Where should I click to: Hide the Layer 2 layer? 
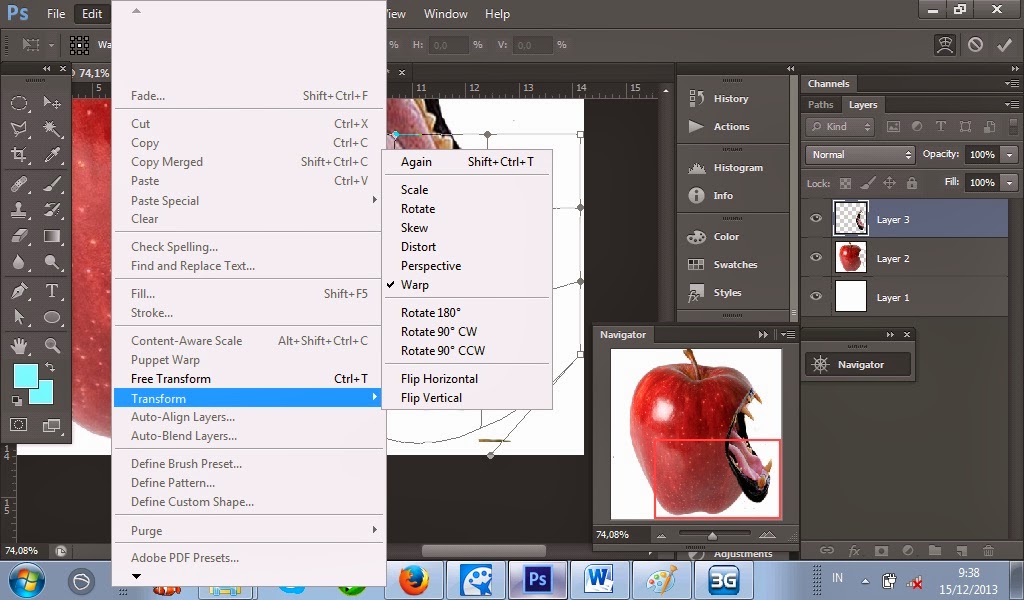(x=816, y=257)
